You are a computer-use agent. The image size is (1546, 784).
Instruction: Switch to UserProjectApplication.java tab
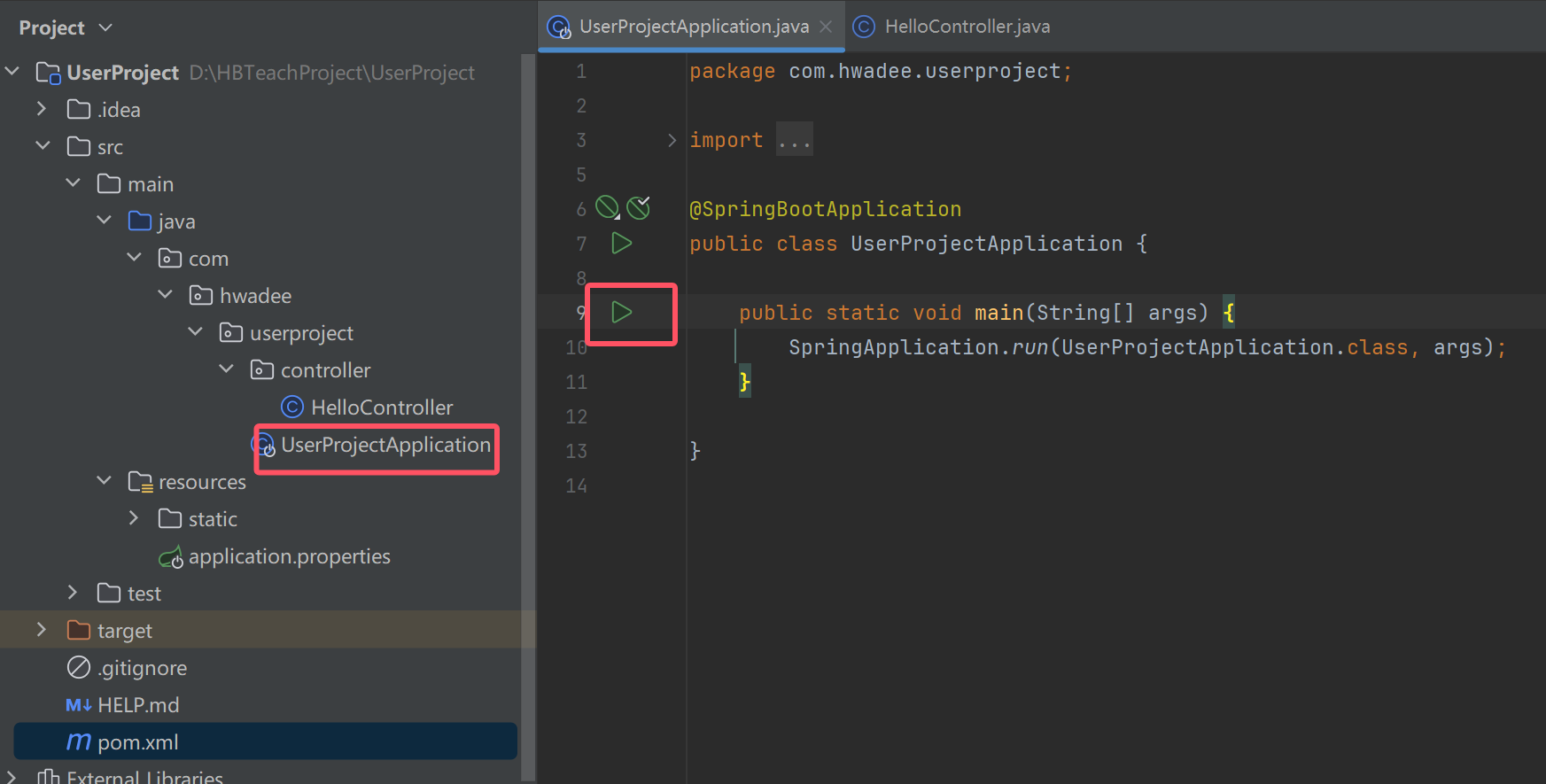click(x=693, y=27)
